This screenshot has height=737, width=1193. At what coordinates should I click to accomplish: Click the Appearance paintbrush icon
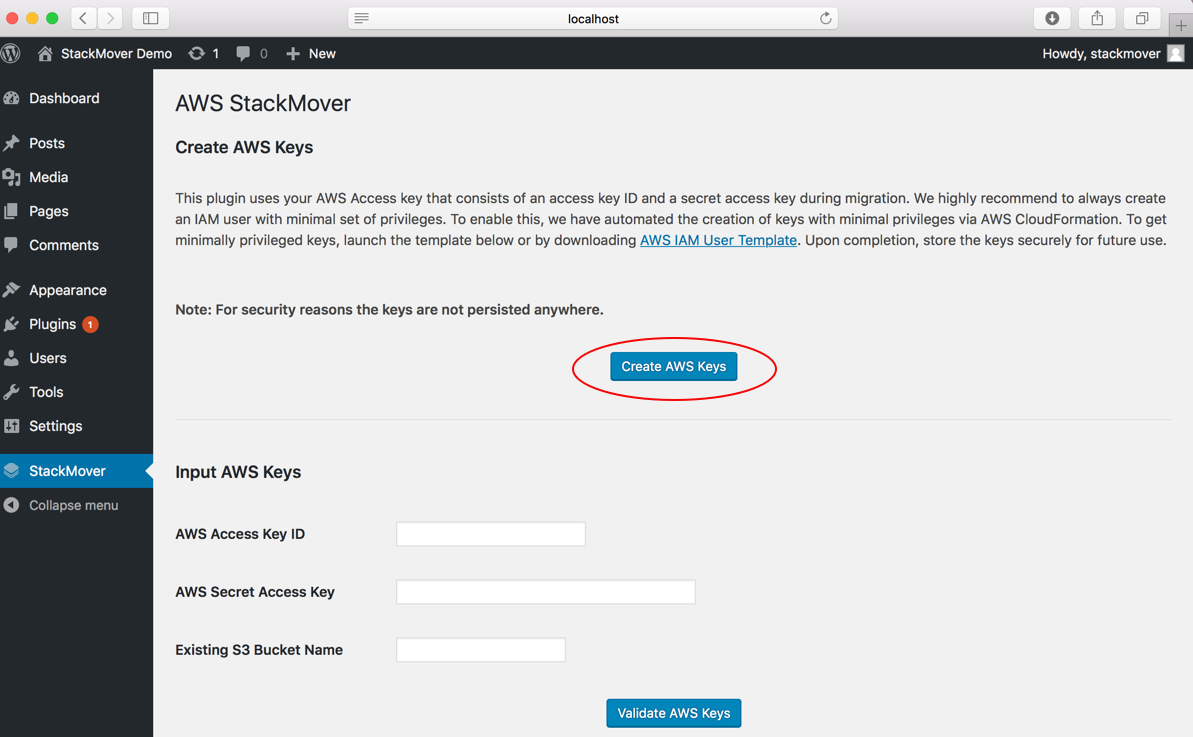coord(11,290)
